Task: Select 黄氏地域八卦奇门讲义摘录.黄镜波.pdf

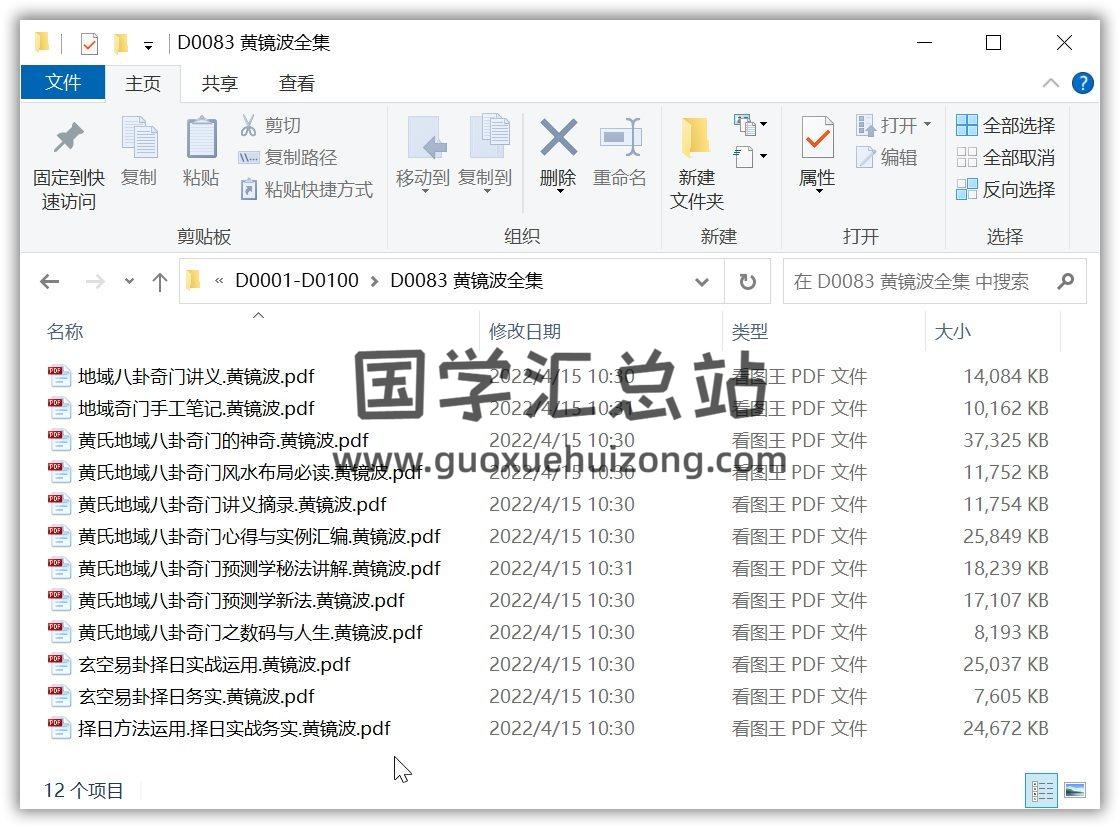Action: [x=232, y=505]
